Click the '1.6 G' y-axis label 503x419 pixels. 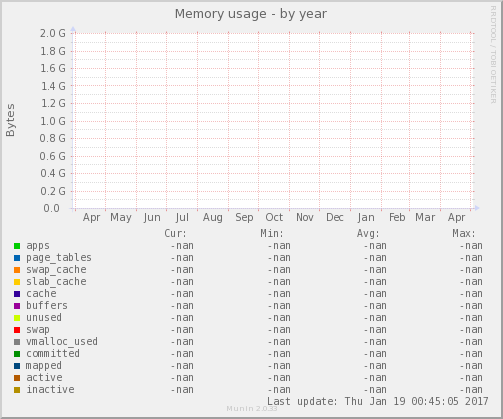click(53, 68)
